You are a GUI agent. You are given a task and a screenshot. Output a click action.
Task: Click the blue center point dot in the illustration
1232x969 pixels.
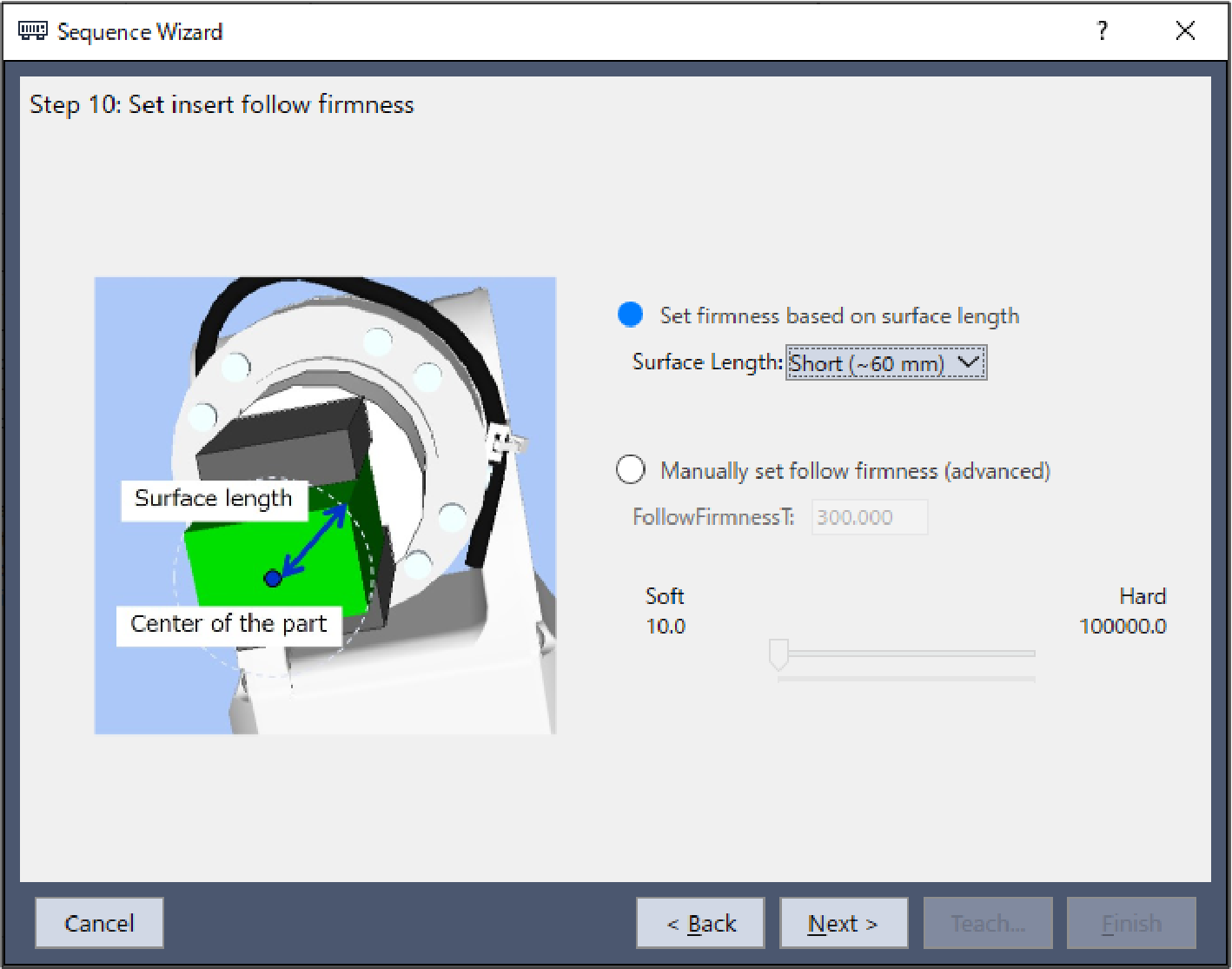[273, 578]
